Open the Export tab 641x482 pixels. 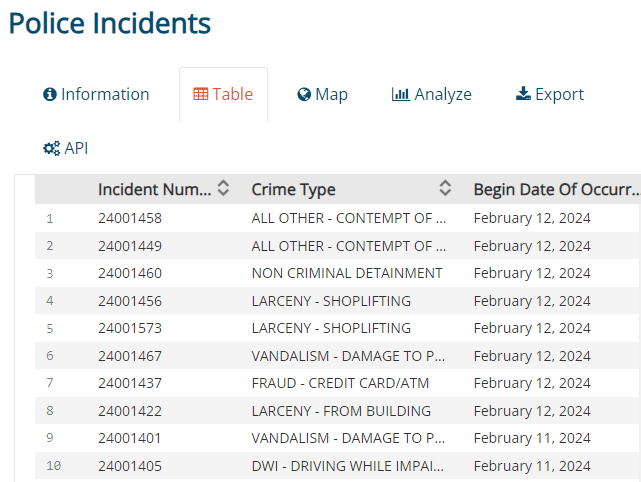[x=559, y=95]
